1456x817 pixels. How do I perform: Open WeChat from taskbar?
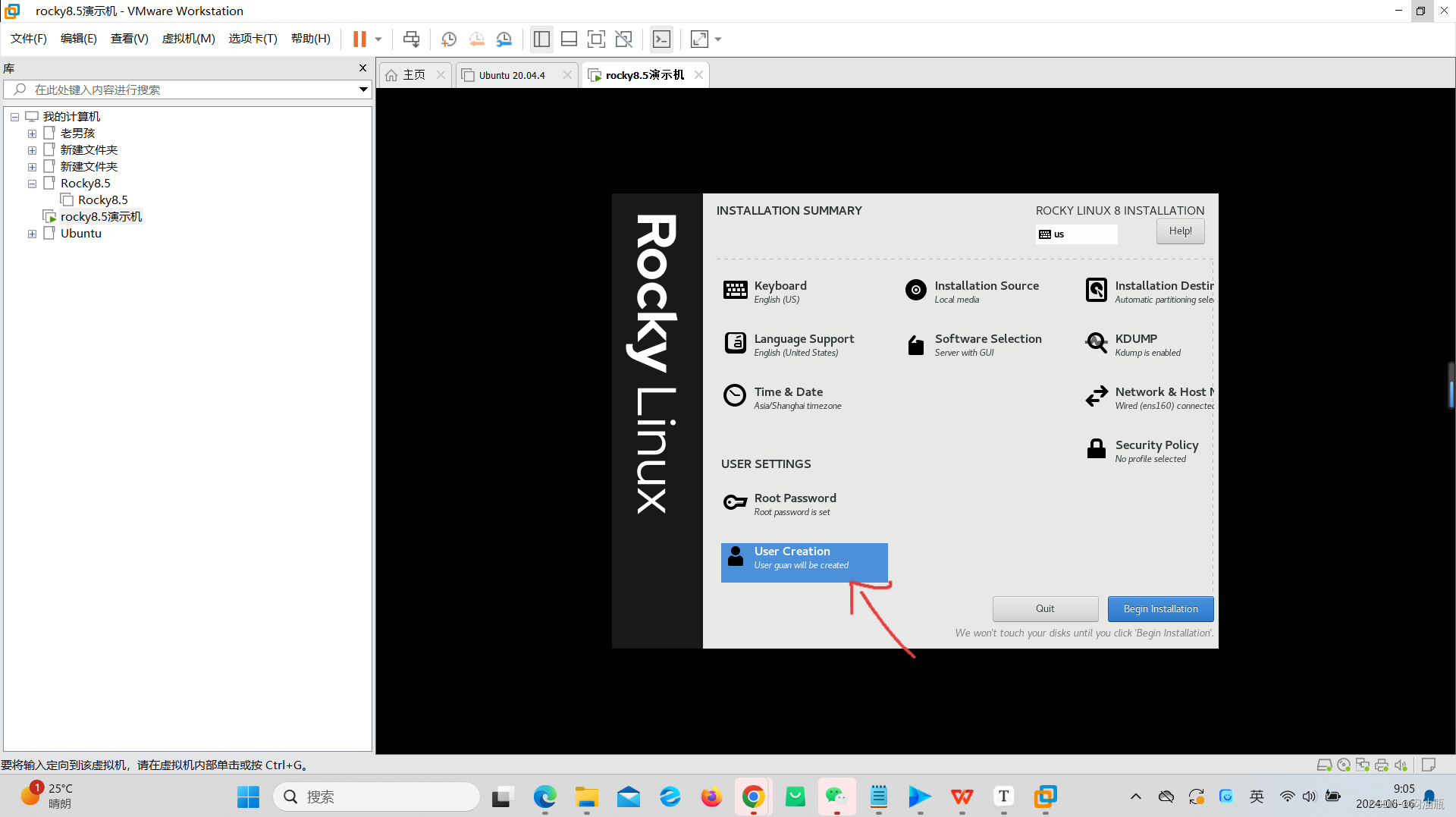tap(836, 797)
